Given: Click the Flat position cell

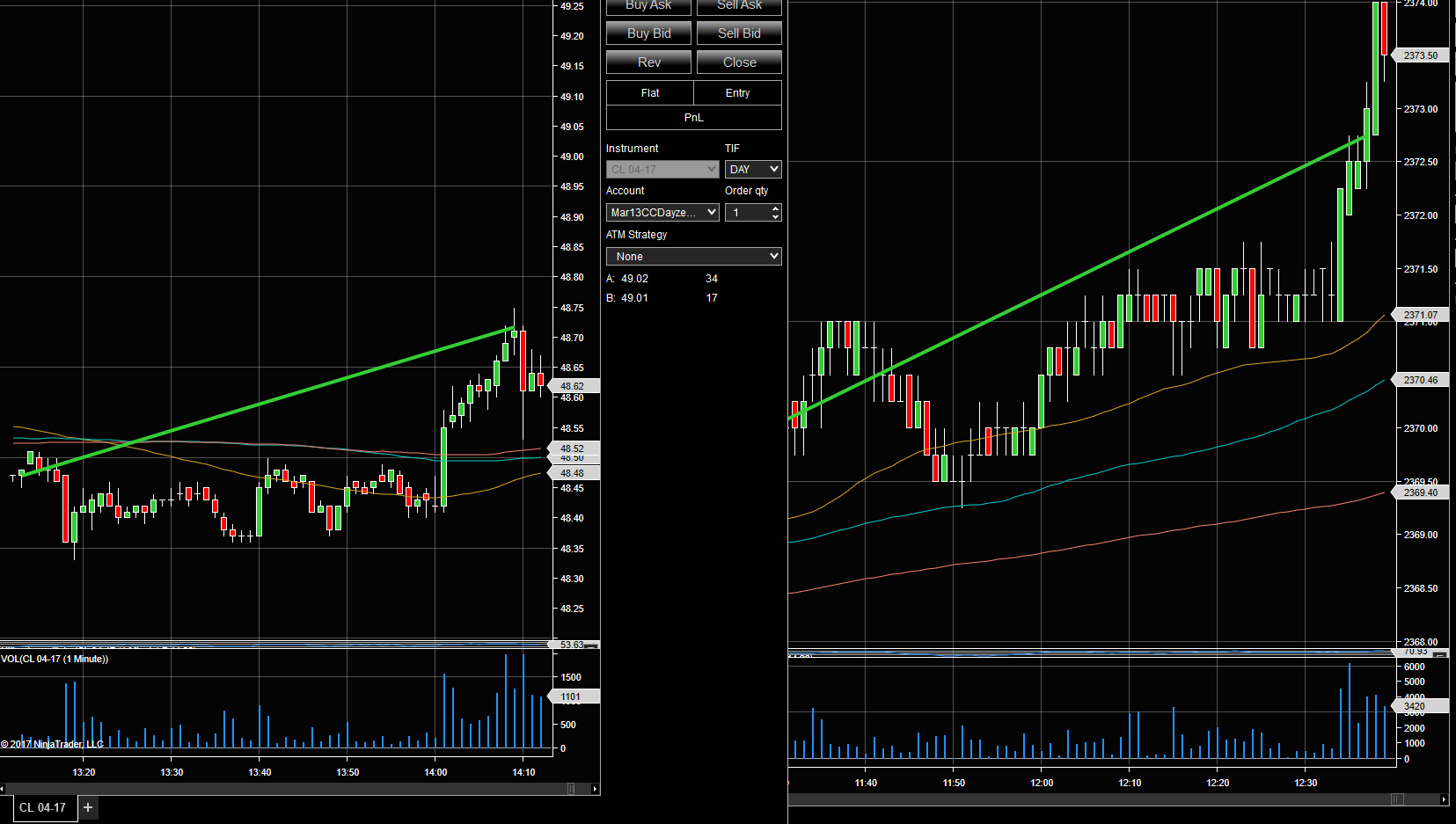Looking at the screenshot, I should pyautogui.click(x=650, y=93).
